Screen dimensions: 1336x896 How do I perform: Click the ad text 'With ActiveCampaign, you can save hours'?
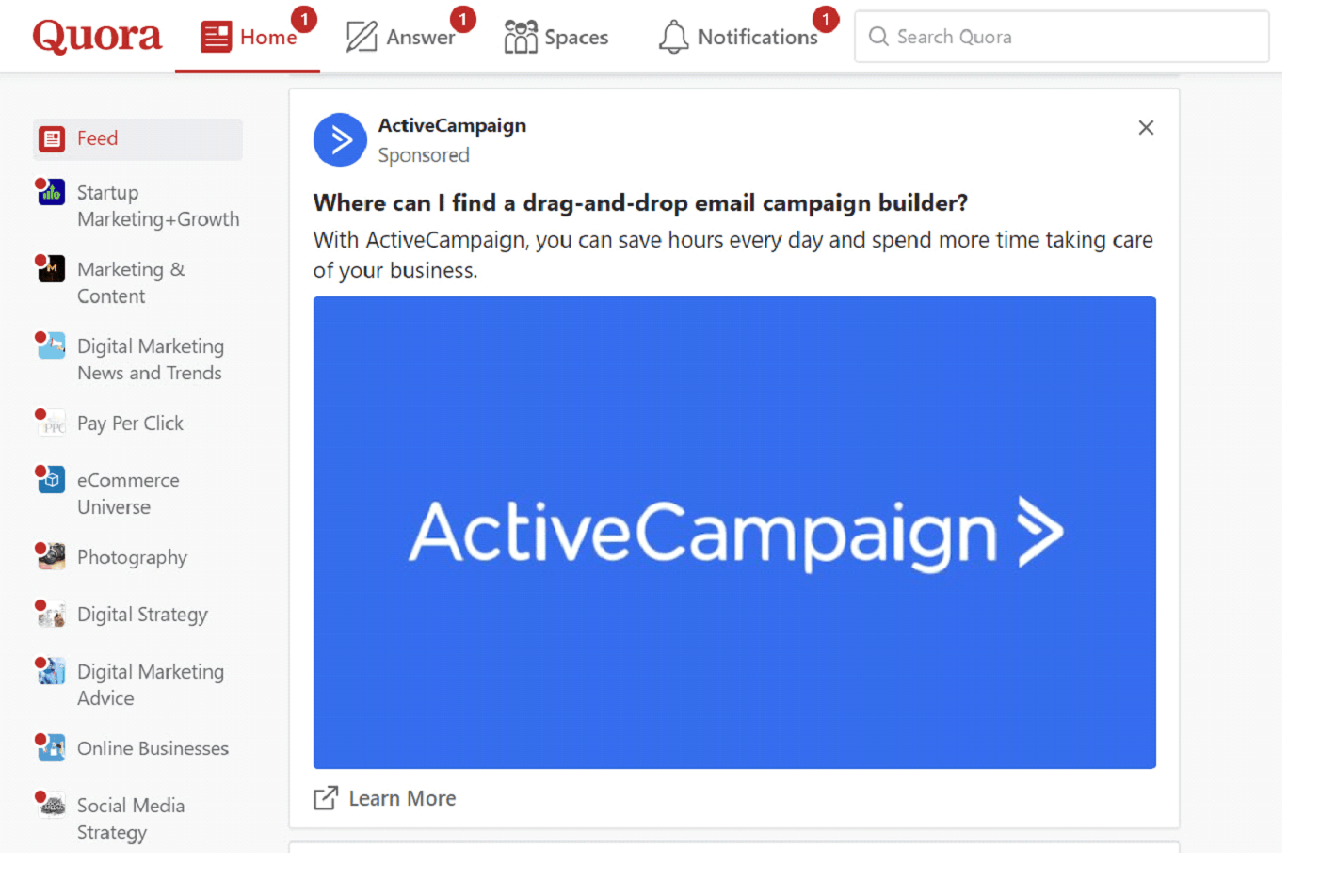pyautogui.click(x=733, y=255)
